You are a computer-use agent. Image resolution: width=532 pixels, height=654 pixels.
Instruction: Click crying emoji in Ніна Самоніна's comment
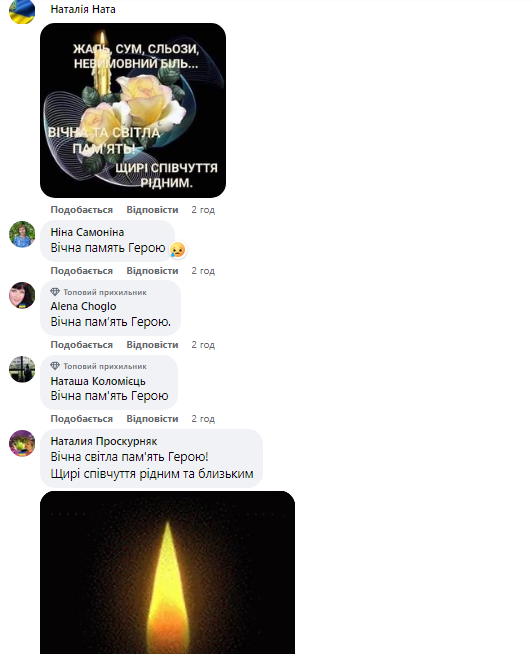pyautogui.click(x=177, y=249)
